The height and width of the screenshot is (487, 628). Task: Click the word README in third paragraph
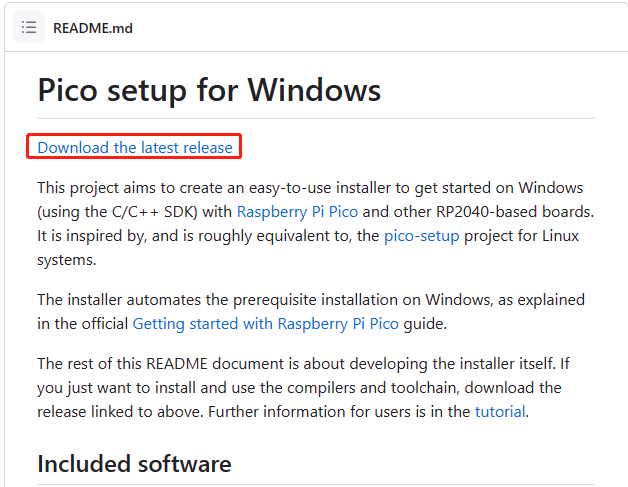177,364
